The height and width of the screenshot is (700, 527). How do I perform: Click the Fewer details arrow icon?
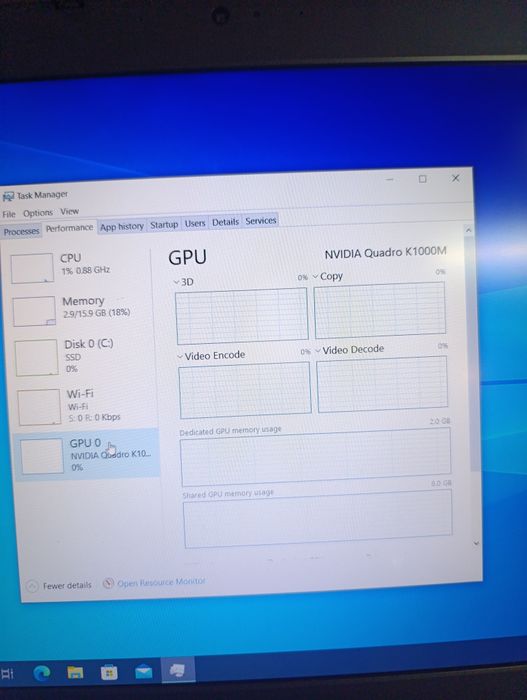click(32, 586)
